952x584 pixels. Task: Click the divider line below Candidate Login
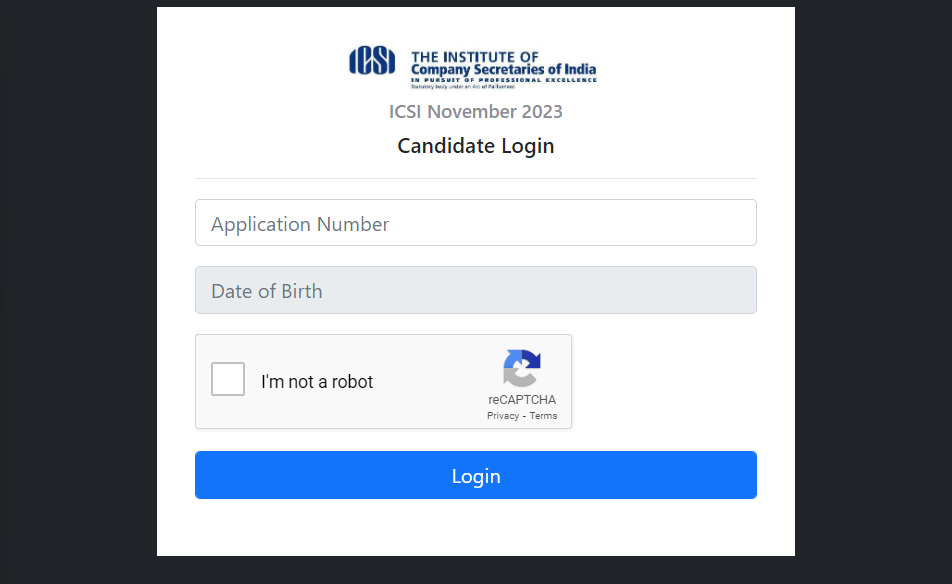pyautogui.click(x=475, y=178)
